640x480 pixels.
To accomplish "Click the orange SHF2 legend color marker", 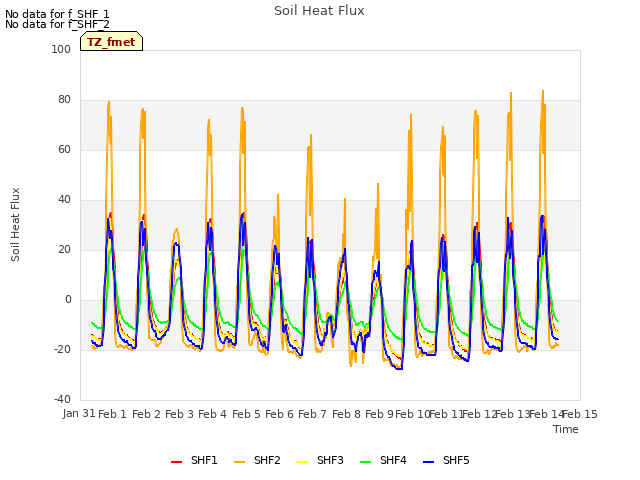I will tap(240, 462).
